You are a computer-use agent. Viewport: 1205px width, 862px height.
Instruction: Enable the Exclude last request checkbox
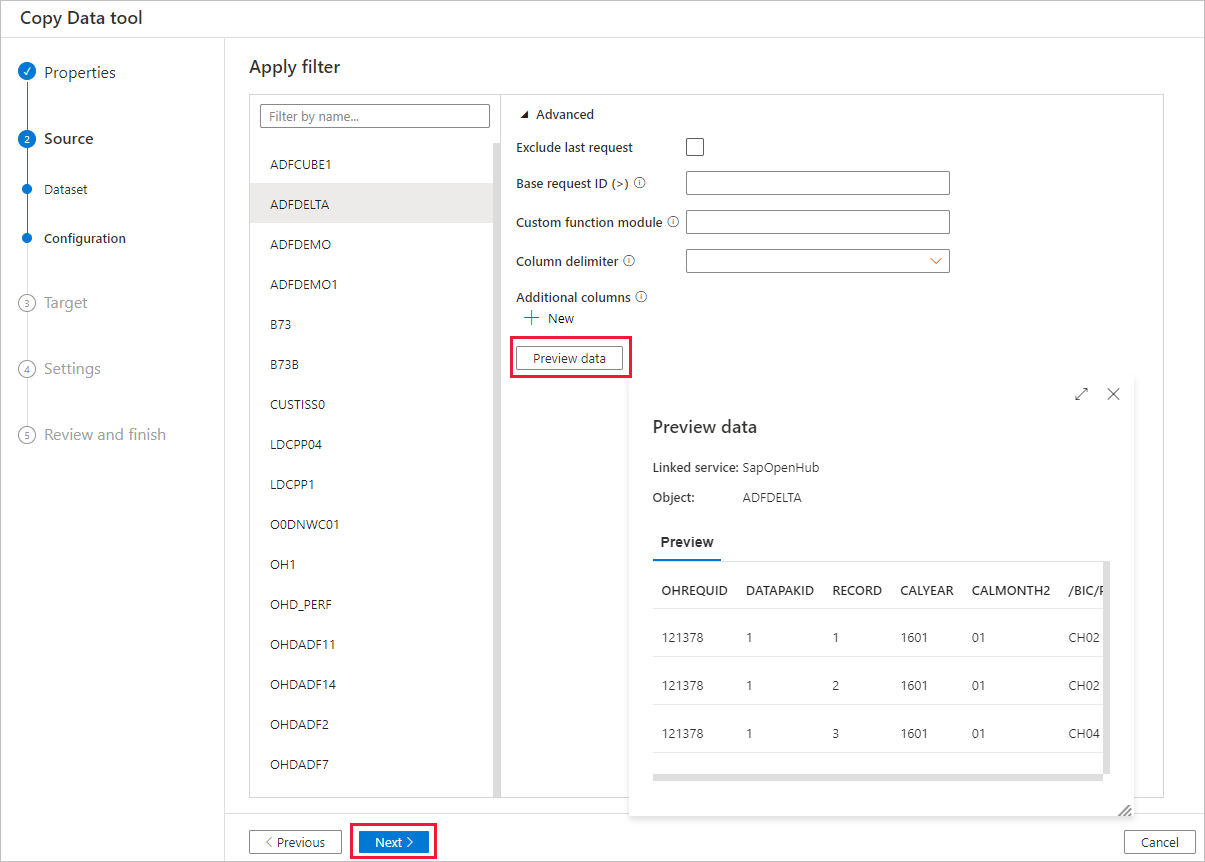pyautogui.click(x=695, y=146)
